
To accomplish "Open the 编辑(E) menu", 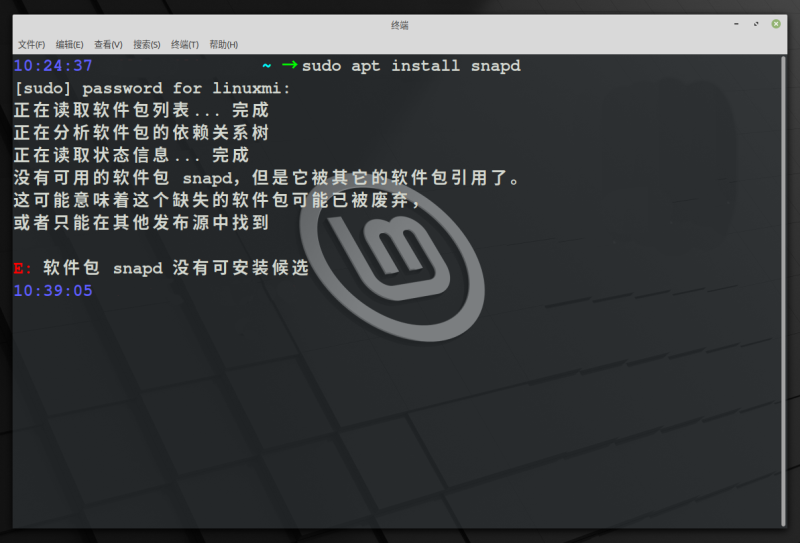I will click(x=69, y=44).
